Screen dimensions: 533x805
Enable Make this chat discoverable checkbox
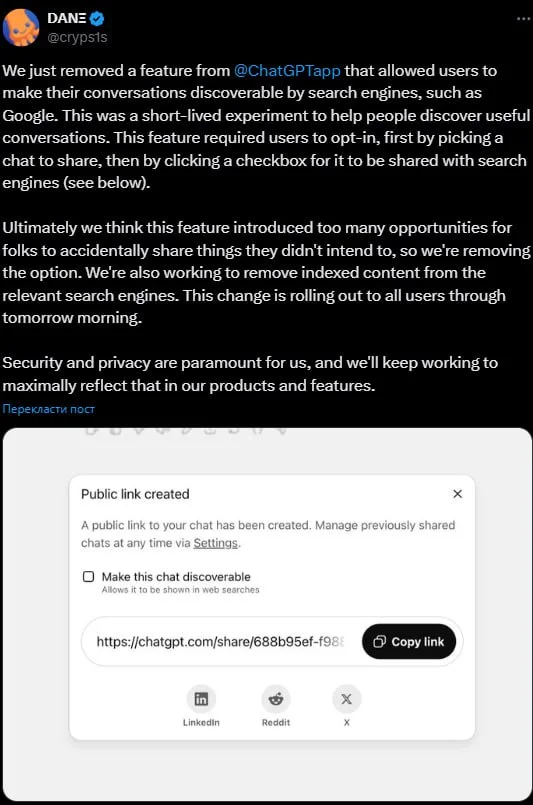point(88,577)
